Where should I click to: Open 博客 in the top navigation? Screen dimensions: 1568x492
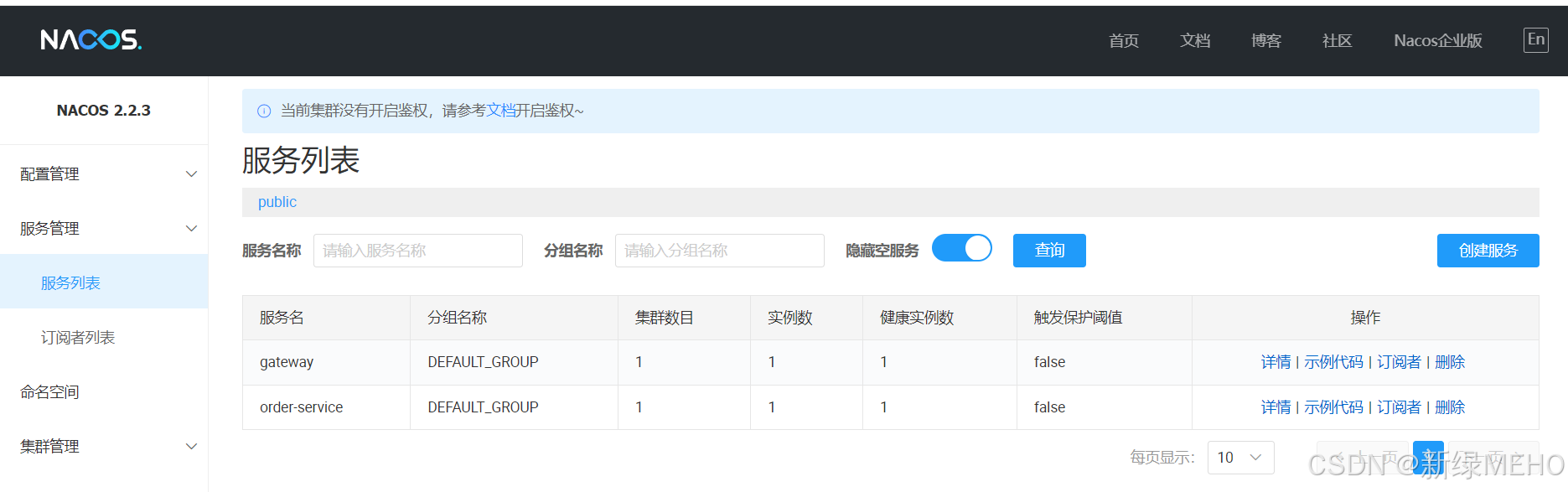[1265, 40]
